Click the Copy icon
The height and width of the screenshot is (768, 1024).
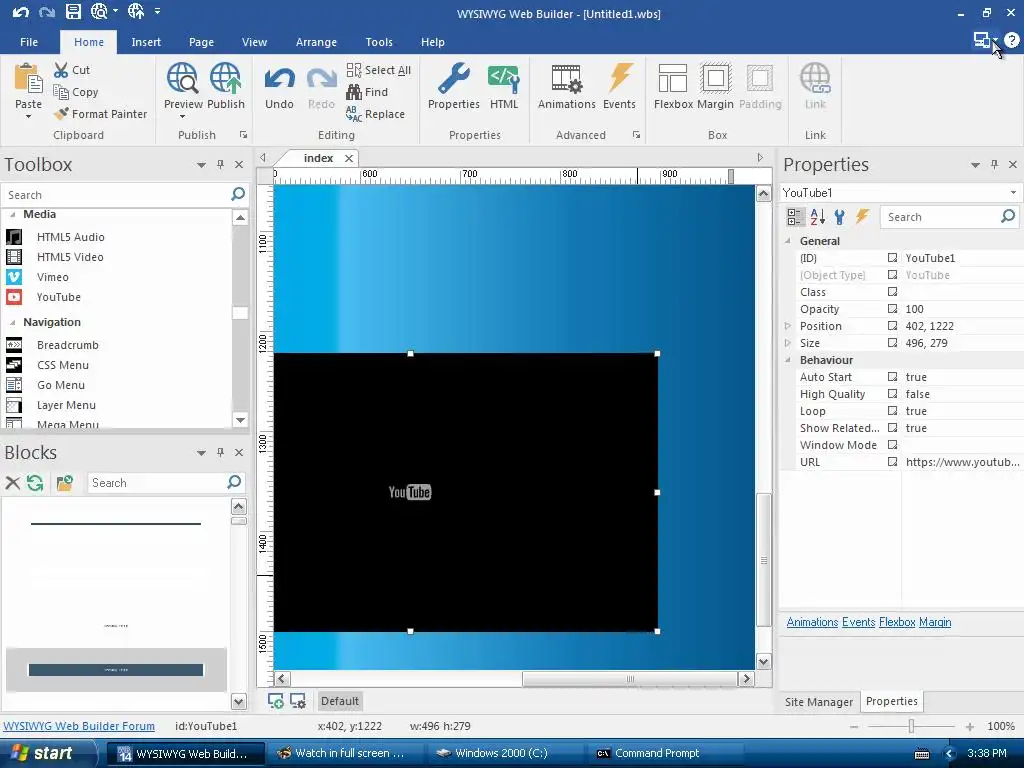61,92
